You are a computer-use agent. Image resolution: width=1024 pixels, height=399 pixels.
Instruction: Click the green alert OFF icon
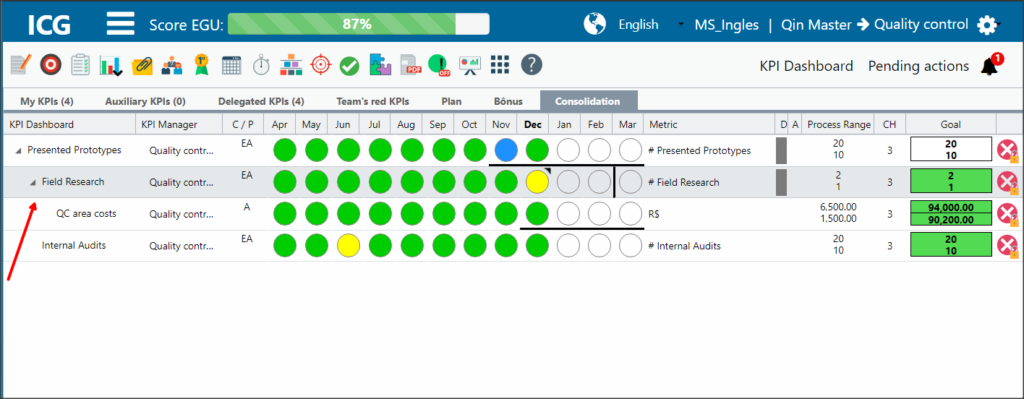[x=440, y=65]
